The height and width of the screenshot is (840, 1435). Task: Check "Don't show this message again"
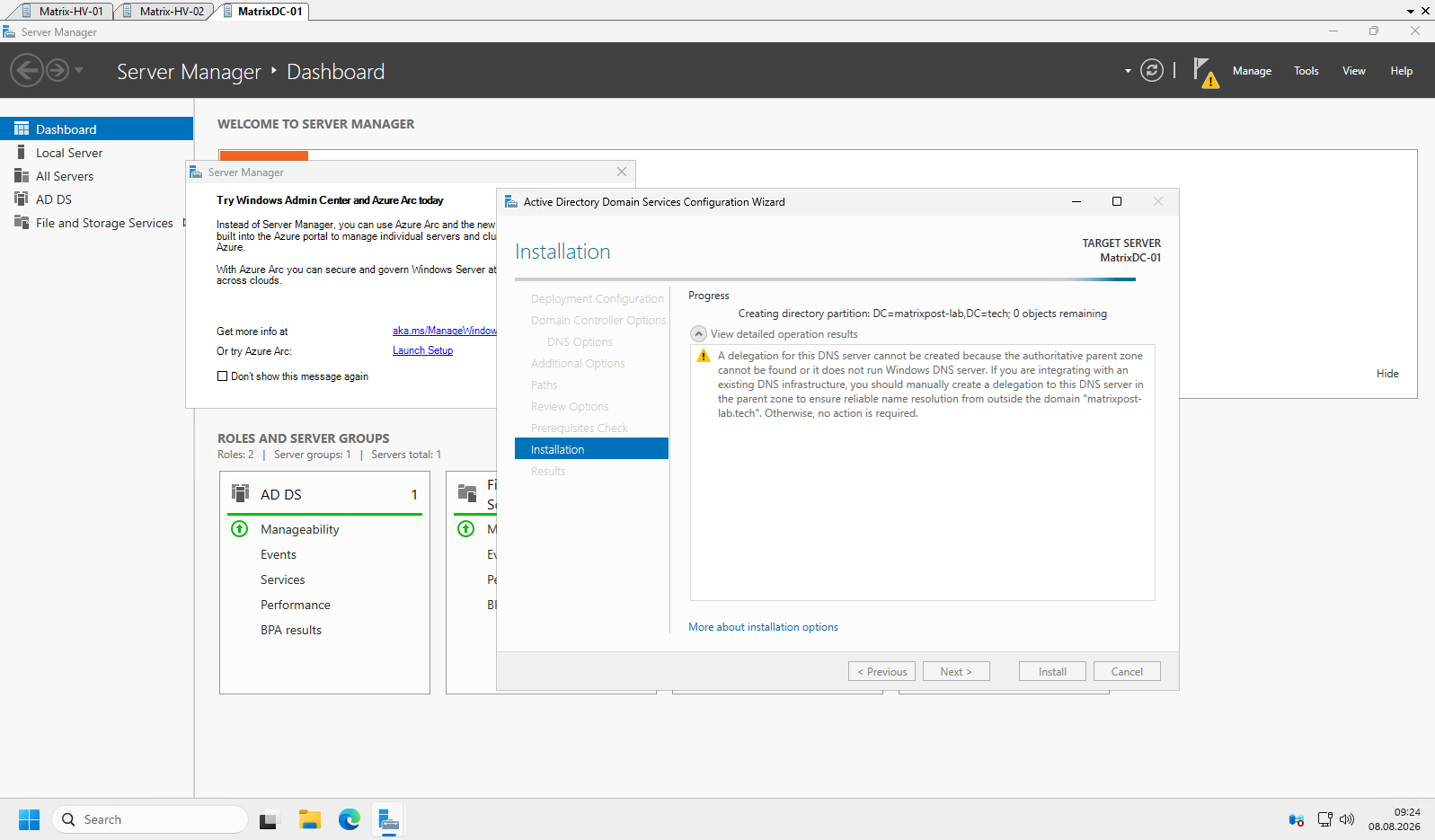222,376
